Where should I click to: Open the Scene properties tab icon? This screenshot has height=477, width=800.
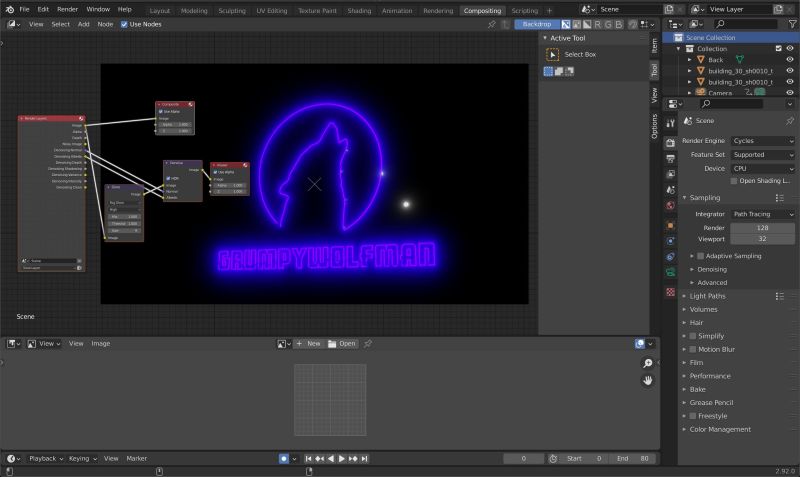670,190
